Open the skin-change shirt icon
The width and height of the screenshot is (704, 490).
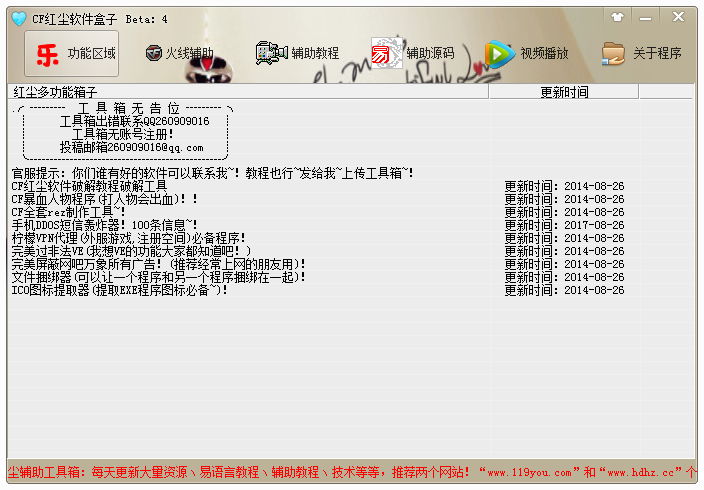[618, 17]
